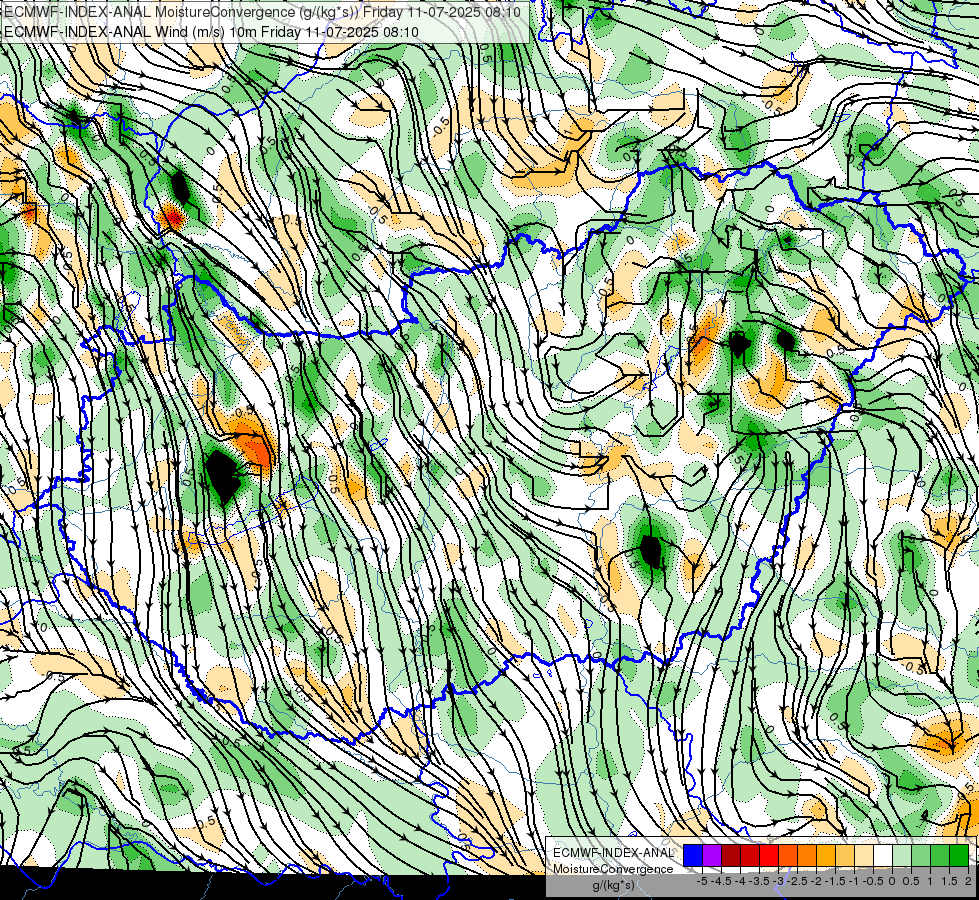The width and height of the screenshot is (979, 900).
Task: Select the light green swatch between 0.5 and 1
Action: [921, 856]
